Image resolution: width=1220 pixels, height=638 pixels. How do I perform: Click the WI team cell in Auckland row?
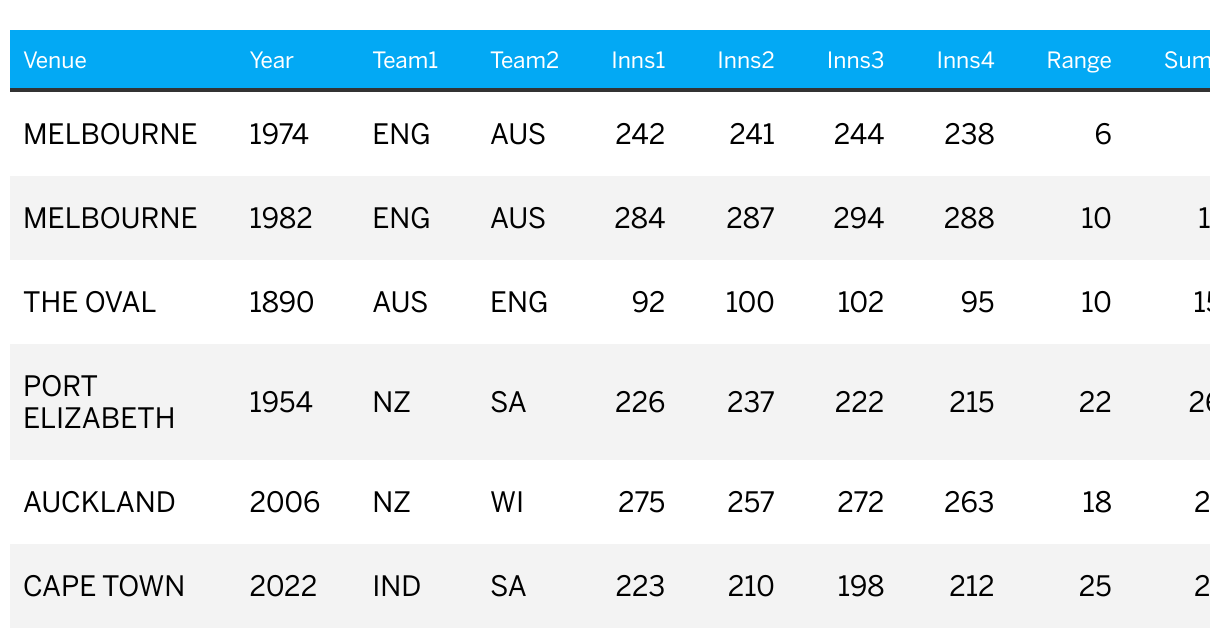pyautogui.click(x=507, y=502)
